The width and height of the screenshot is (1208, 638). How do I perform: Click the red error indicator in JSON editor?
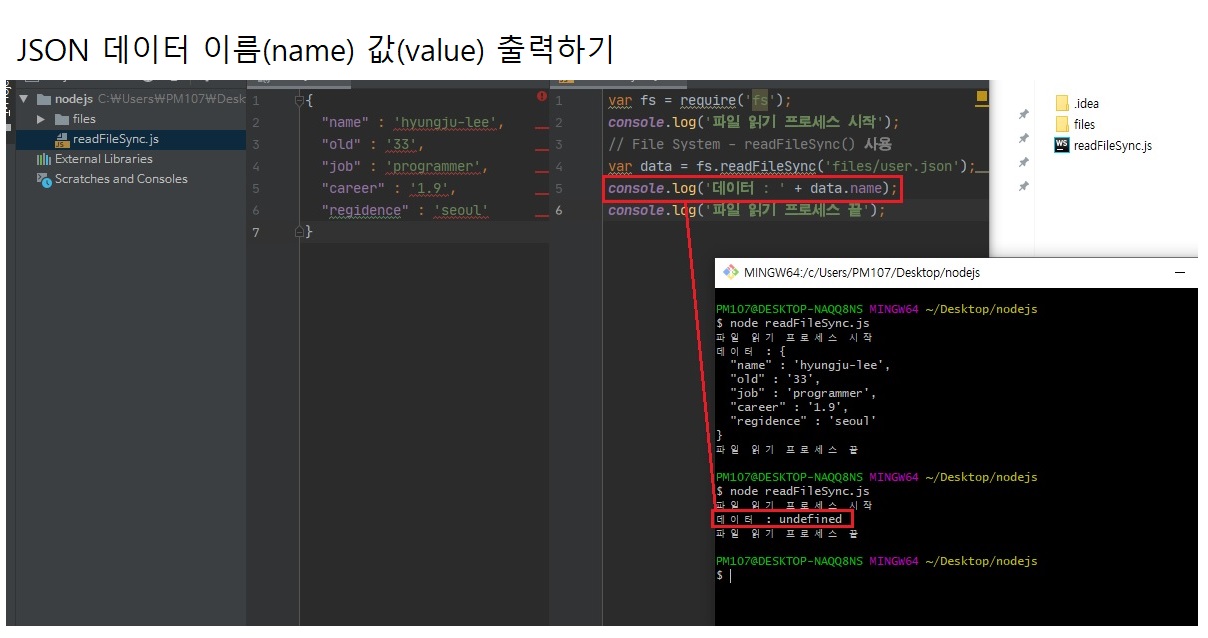click(541, 96)
